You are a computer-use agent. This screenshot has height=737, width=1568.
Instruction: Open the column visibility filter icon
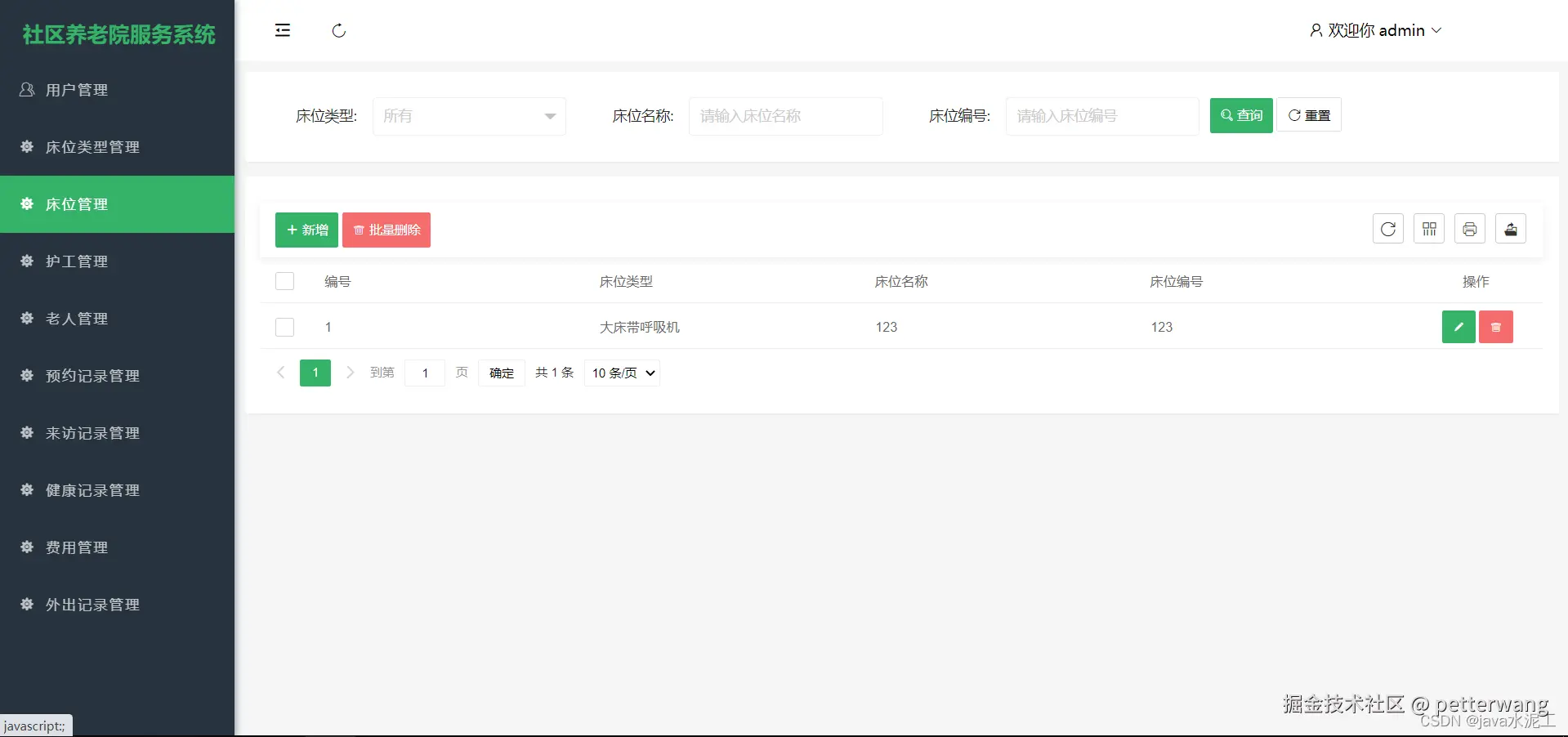coord(1427,228)
